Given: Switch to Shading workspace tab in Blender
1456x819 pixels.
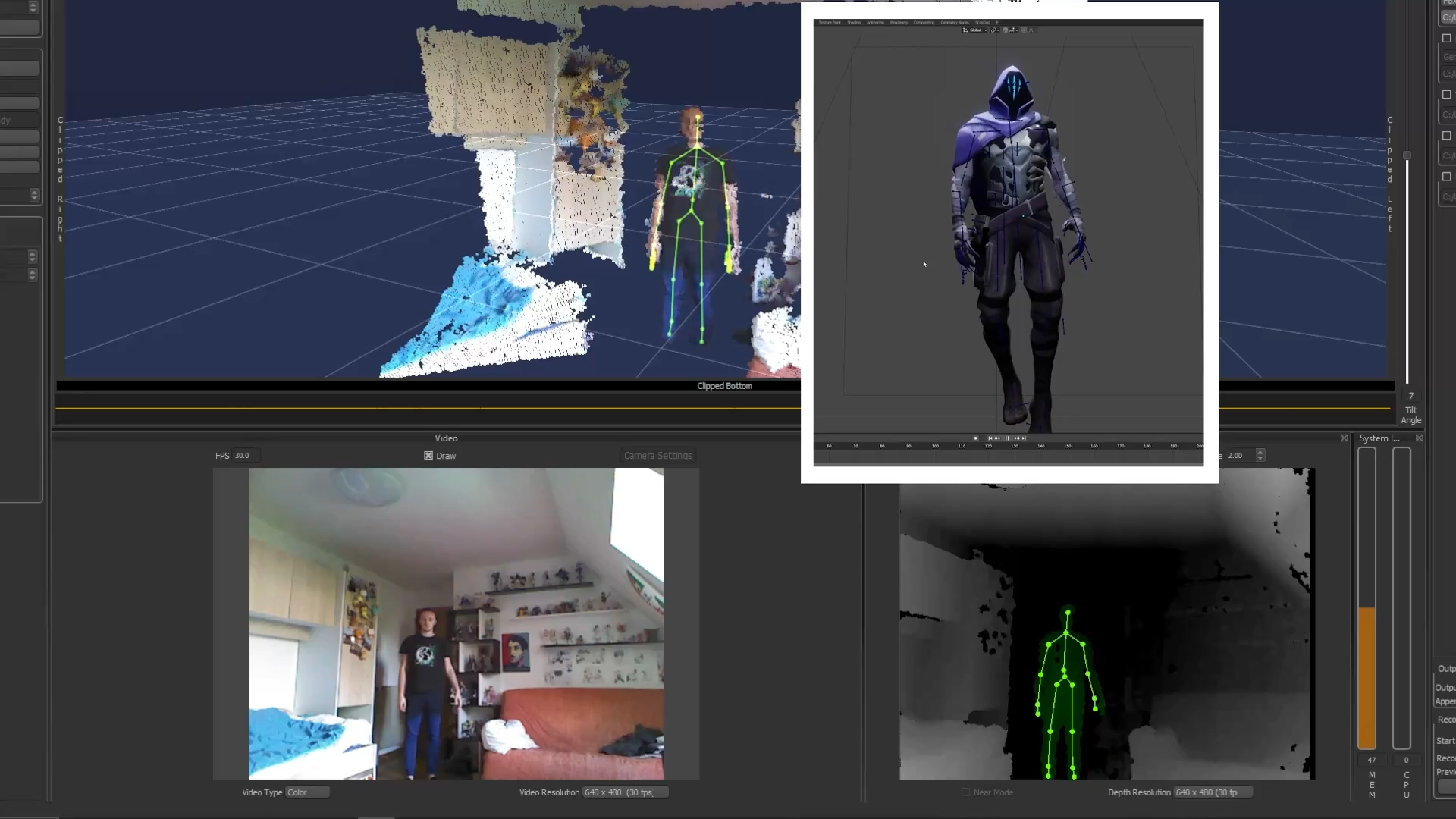Looking at the screenshot, I should pyautogui.click(x=854, y=23).
